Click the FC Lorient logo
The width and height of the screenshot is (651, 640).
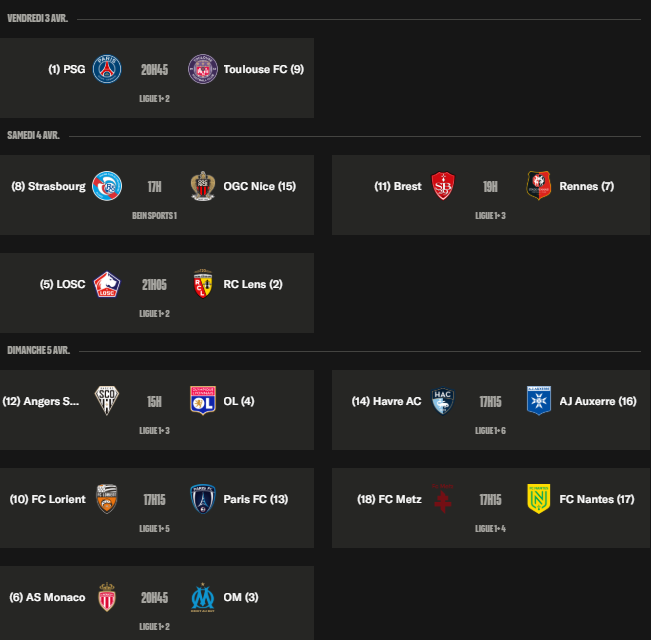click(x=107, y=499)
